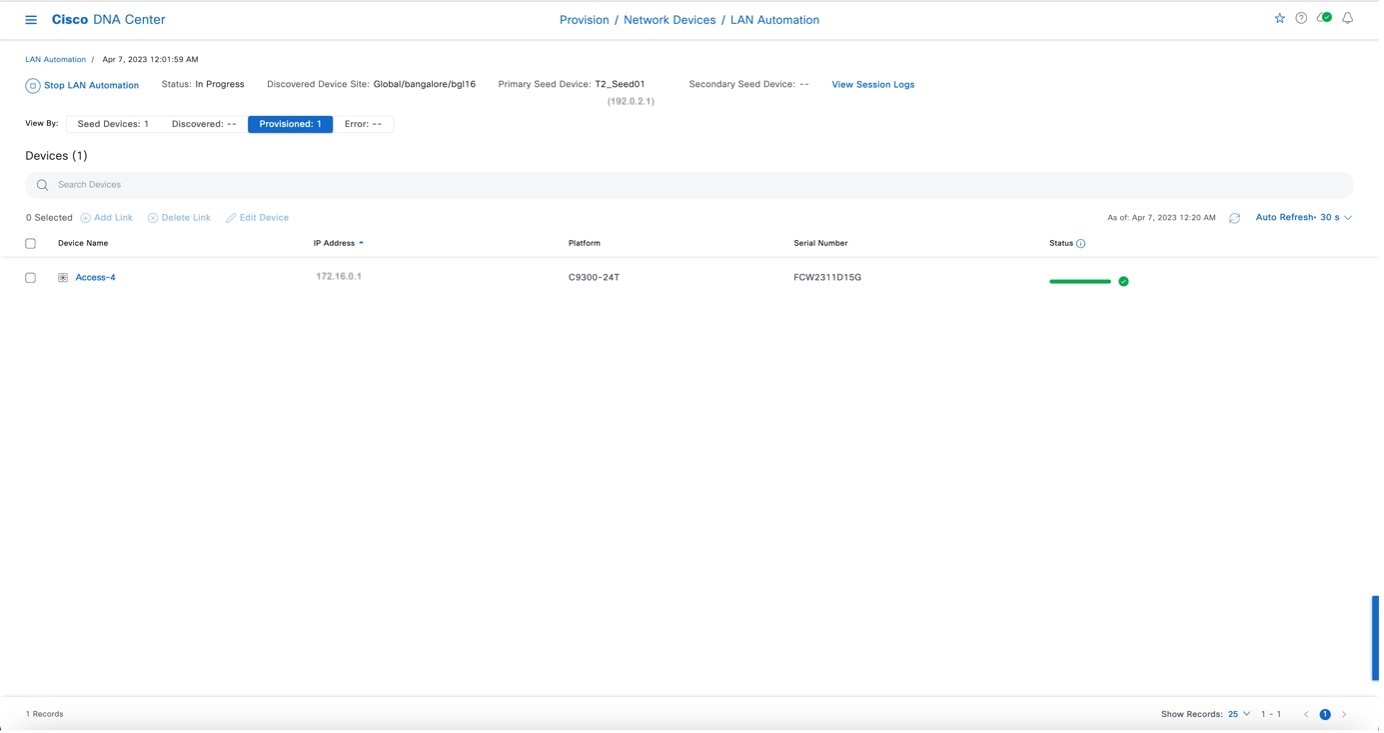This screenshot has width=1384, height=733.
Task: Click Stop LAN Automation
Action: click(x=92, y=86)
